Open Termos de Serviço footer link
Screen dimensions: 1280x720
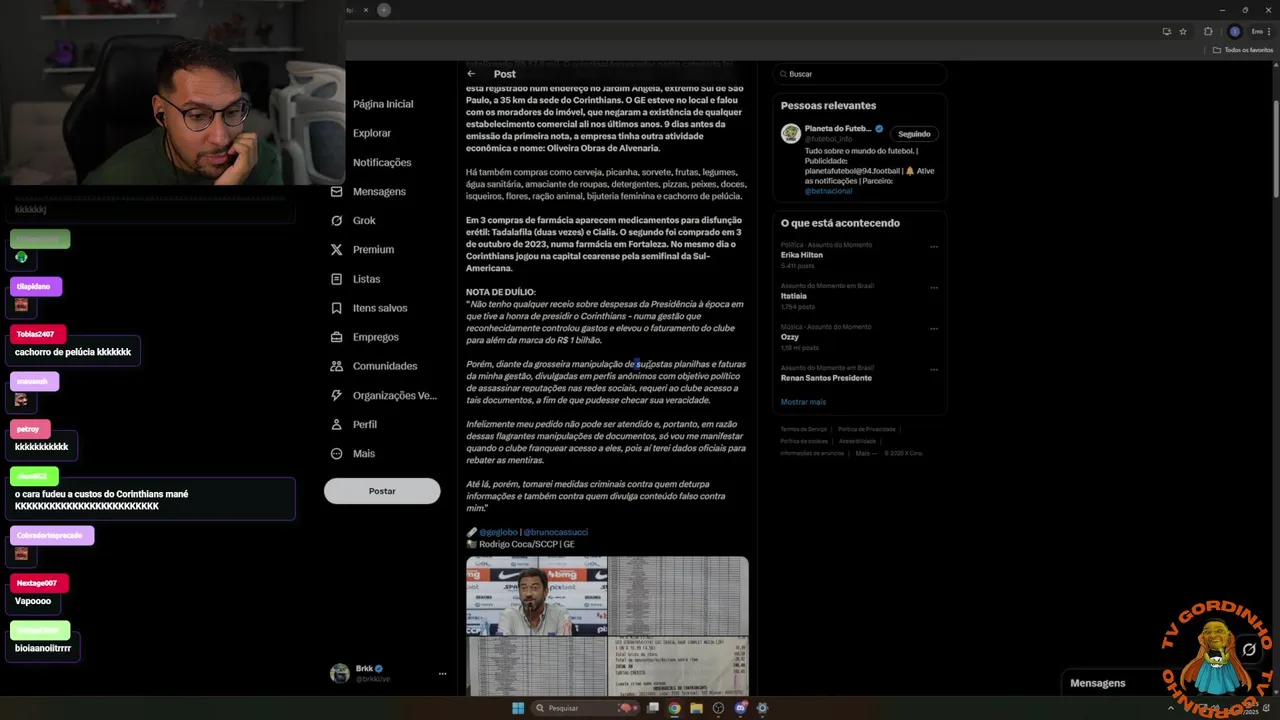click(x=803, y=429)
